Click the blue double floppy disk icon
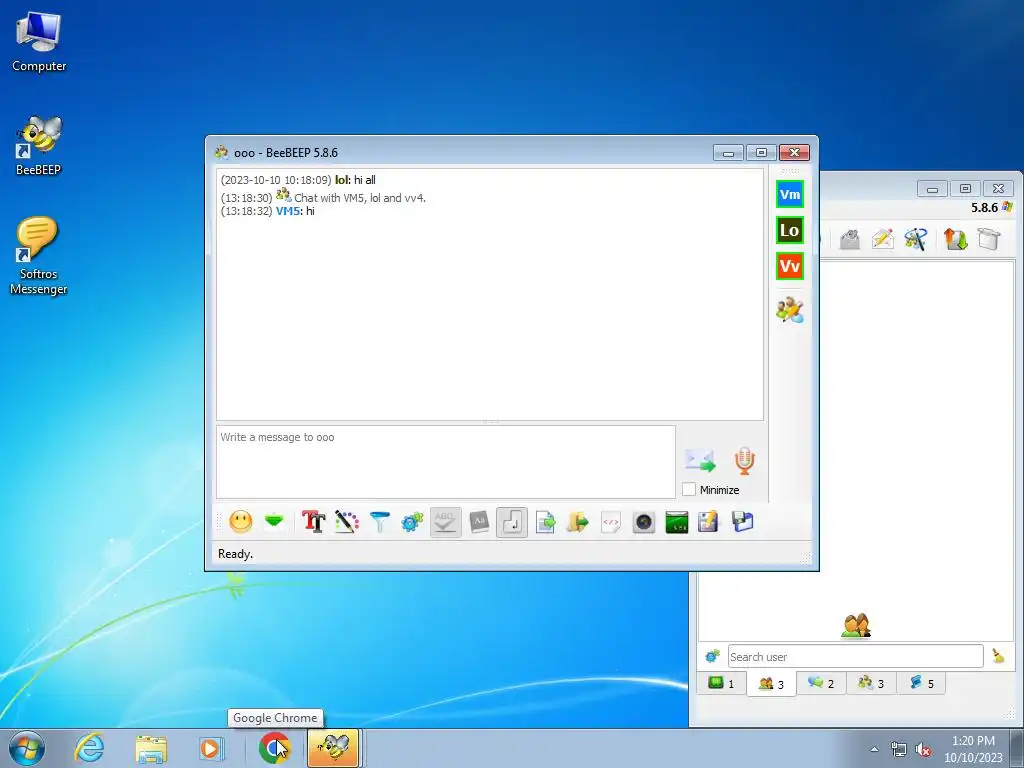The image size is (1024, 768). 743,522
